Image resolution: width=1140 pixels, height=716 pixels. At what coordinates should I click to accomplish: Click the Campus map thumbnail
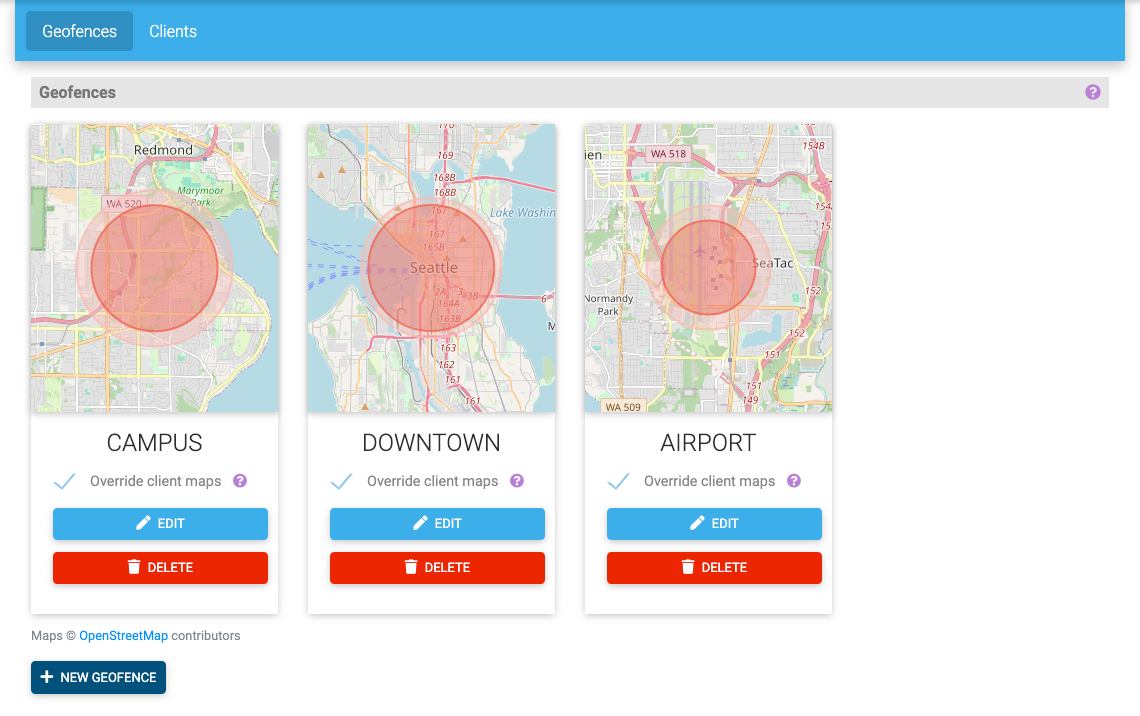(x=154, y=268)
